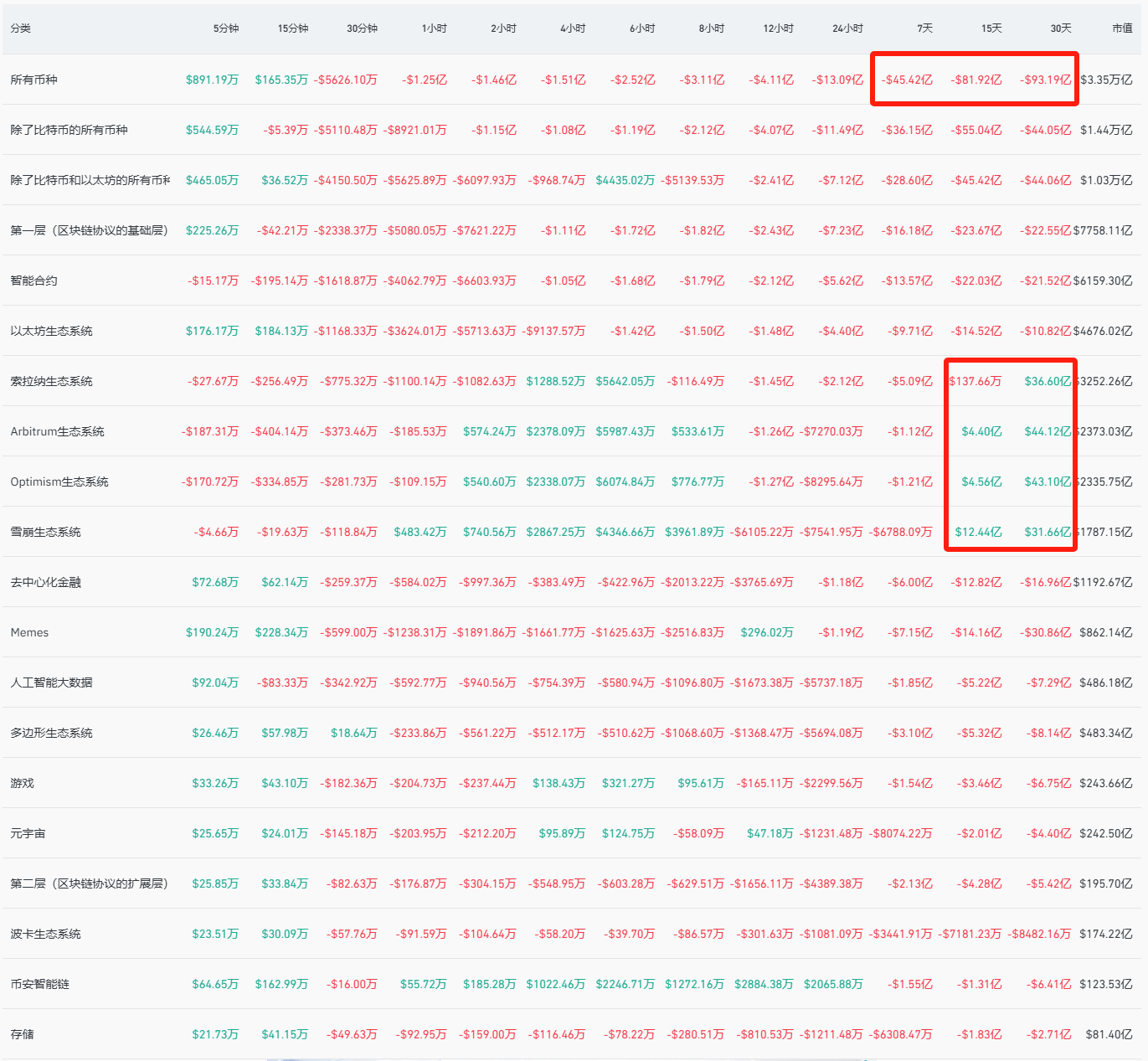Click $31.66亿 in 雪崩生态系统 row

click(x=1048, y=532)
